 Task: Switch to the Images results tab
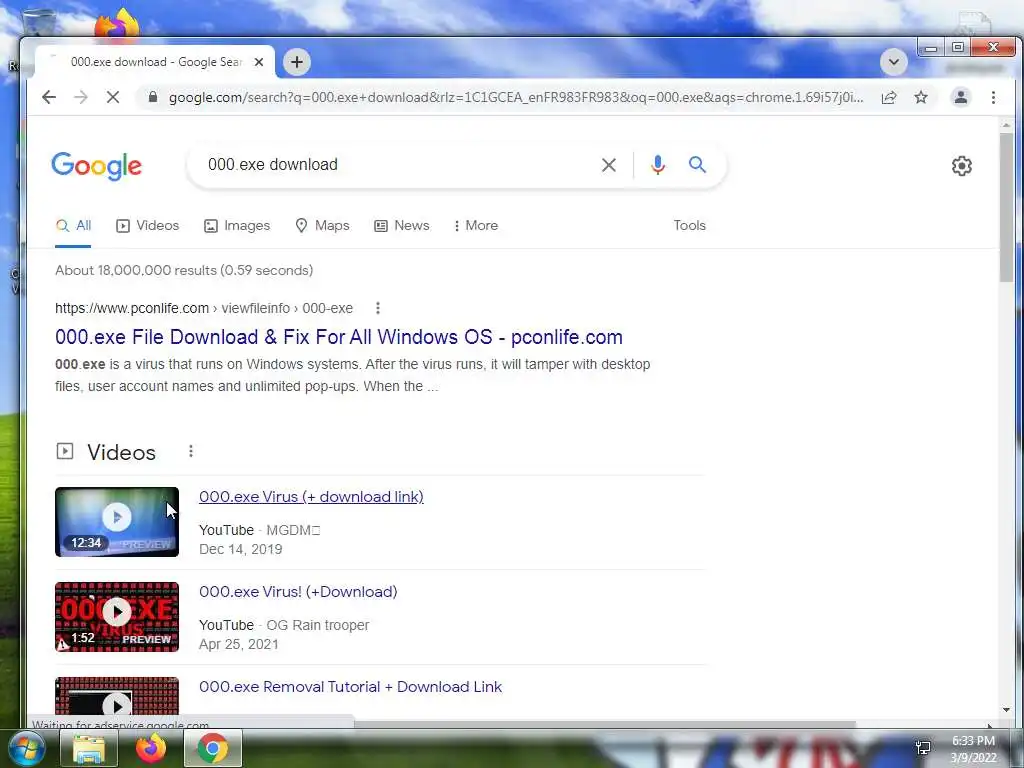point(236,225)
